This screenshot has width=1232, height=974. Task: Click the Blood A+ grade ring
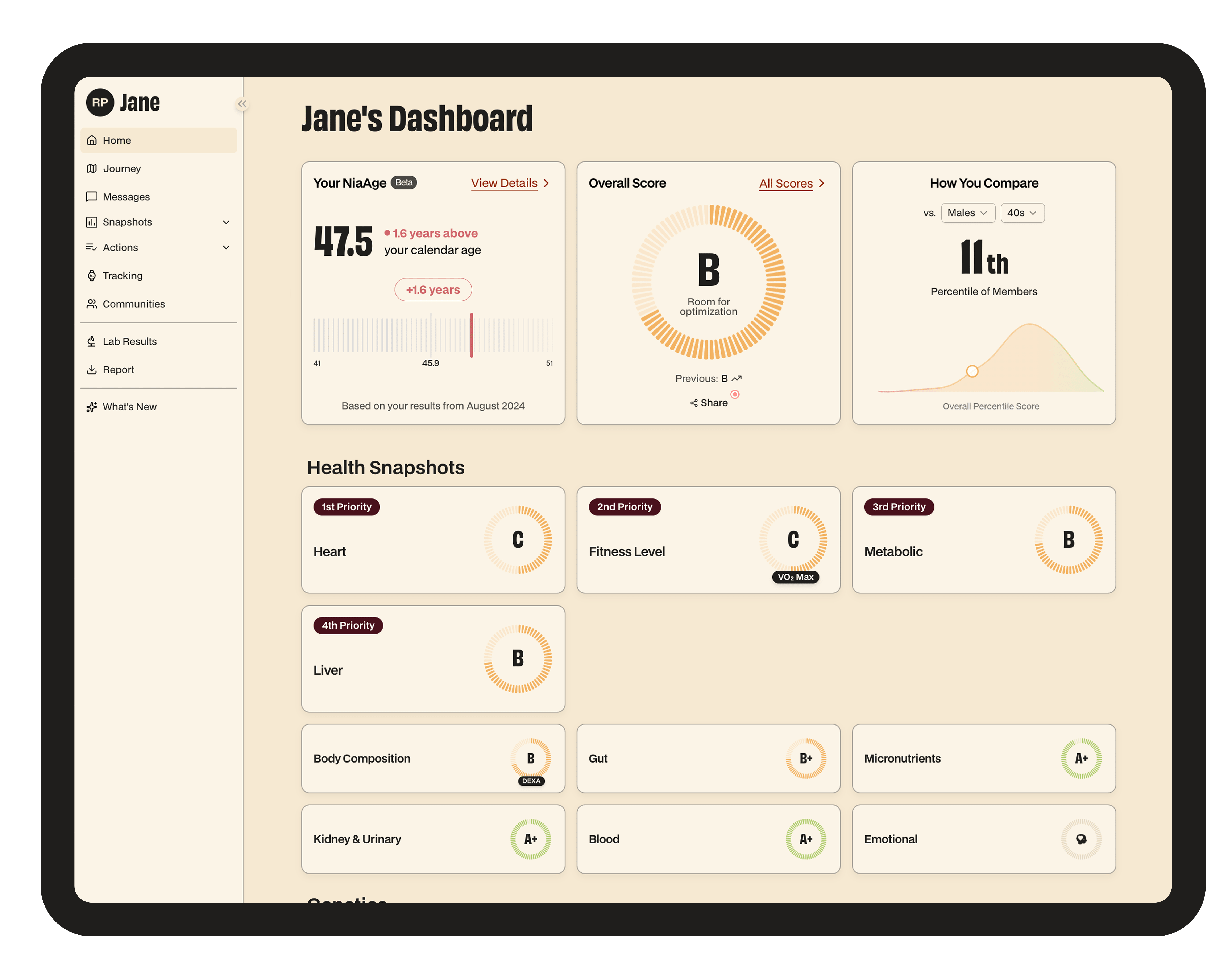coord(806,839)
